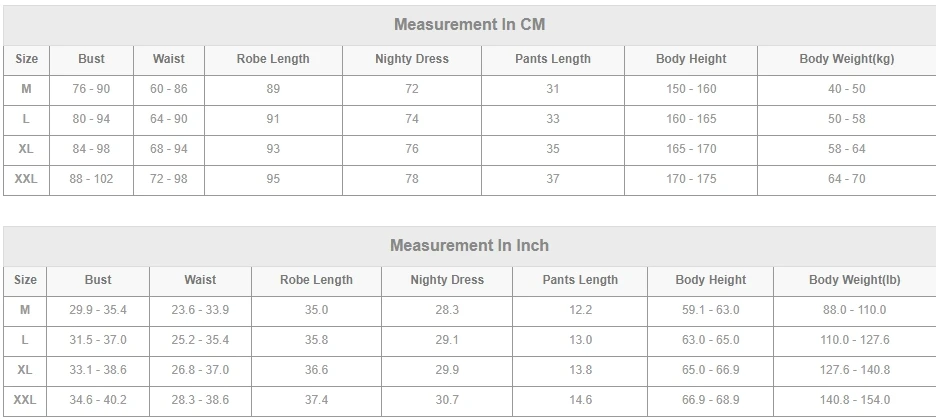The image size is (936, 419).
Task: Select the Robe Length header in CM table
Action: 273,59
